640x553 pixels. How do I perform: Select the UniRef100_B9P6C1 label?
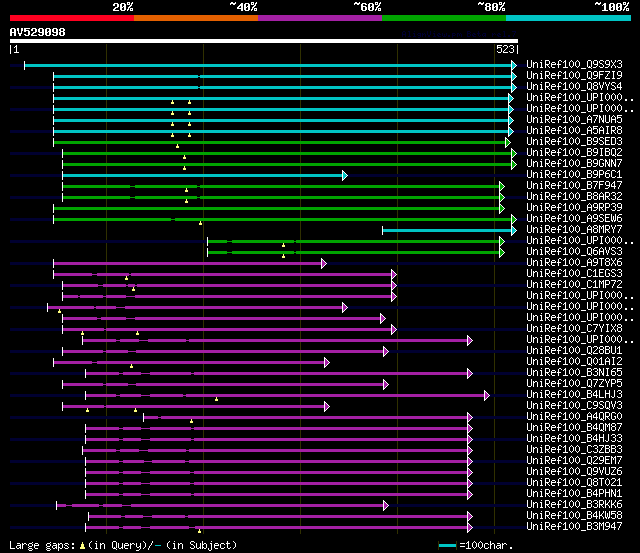574,174
